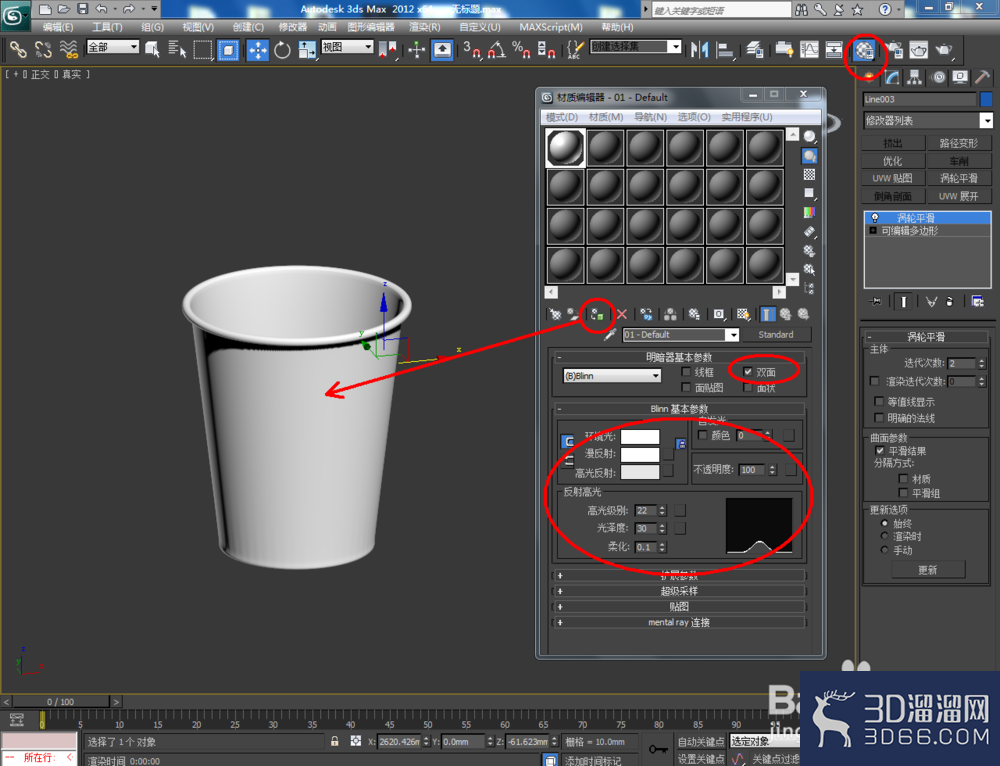The width and height of the screenshot is (1000, 766).
Task: Open Select by Name list icon
Action: (x=177, y=50)
